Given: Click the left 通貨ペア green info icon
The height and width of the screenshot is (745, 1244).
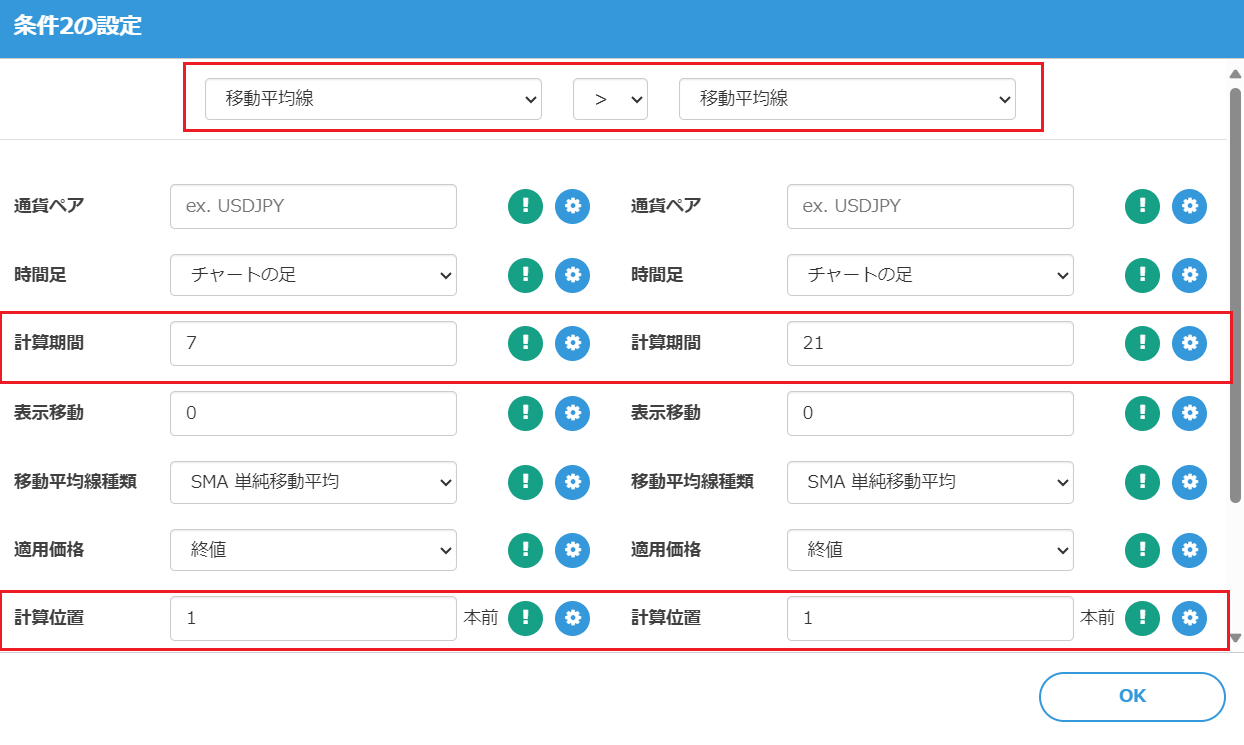Looking at the screenshot, I should 525,206.
